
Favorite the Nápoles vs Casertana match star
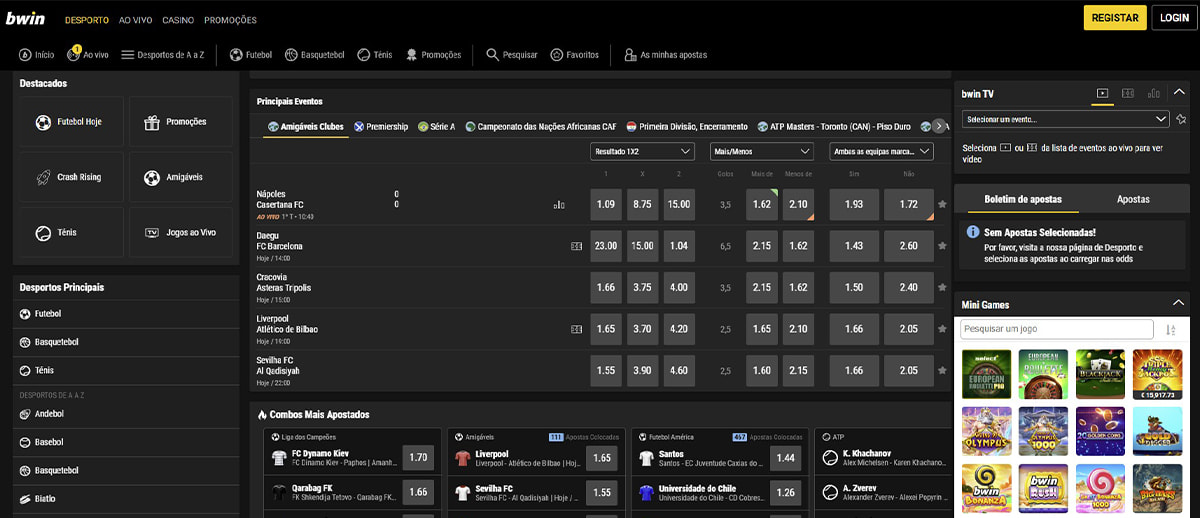tap(942, 204)
